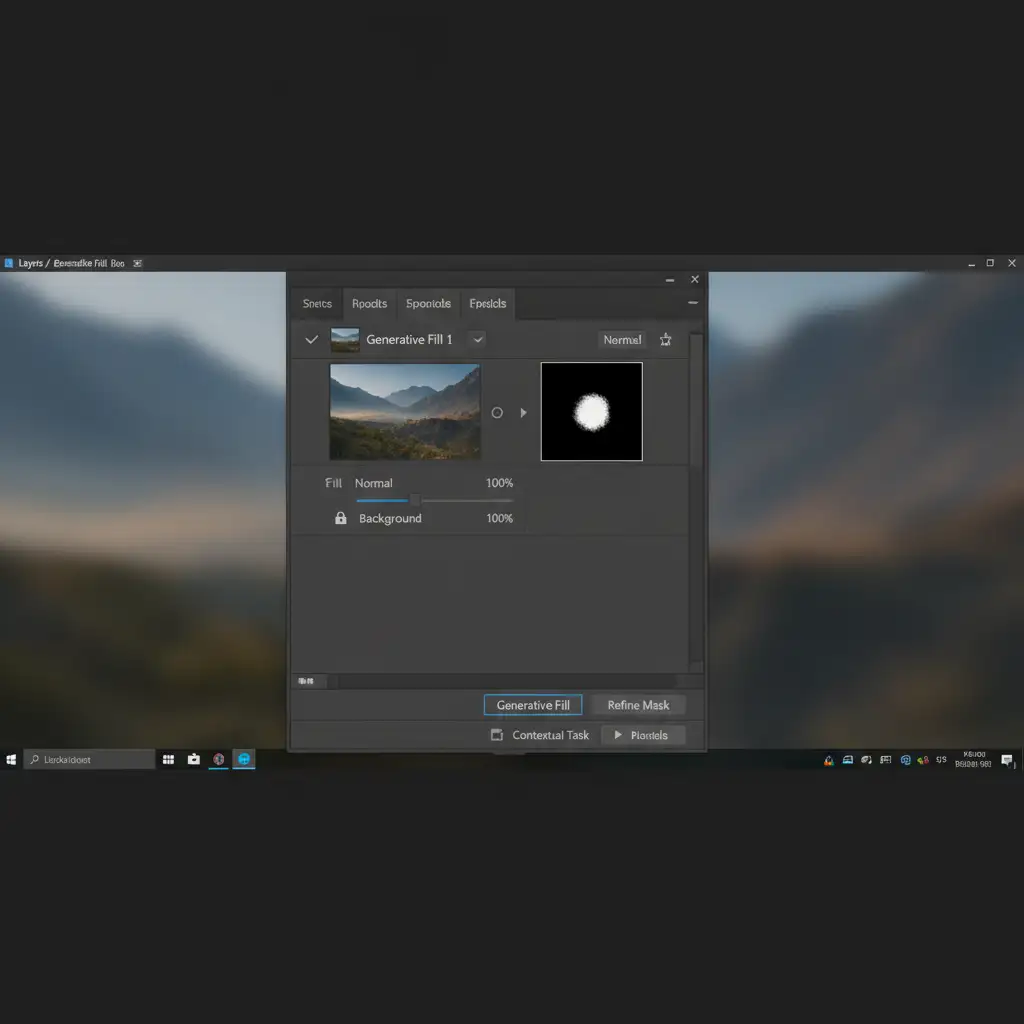This screenshot has height=1024, width=1024.
Task: Click the Windows taskbar search box
Action: (90, 760)
